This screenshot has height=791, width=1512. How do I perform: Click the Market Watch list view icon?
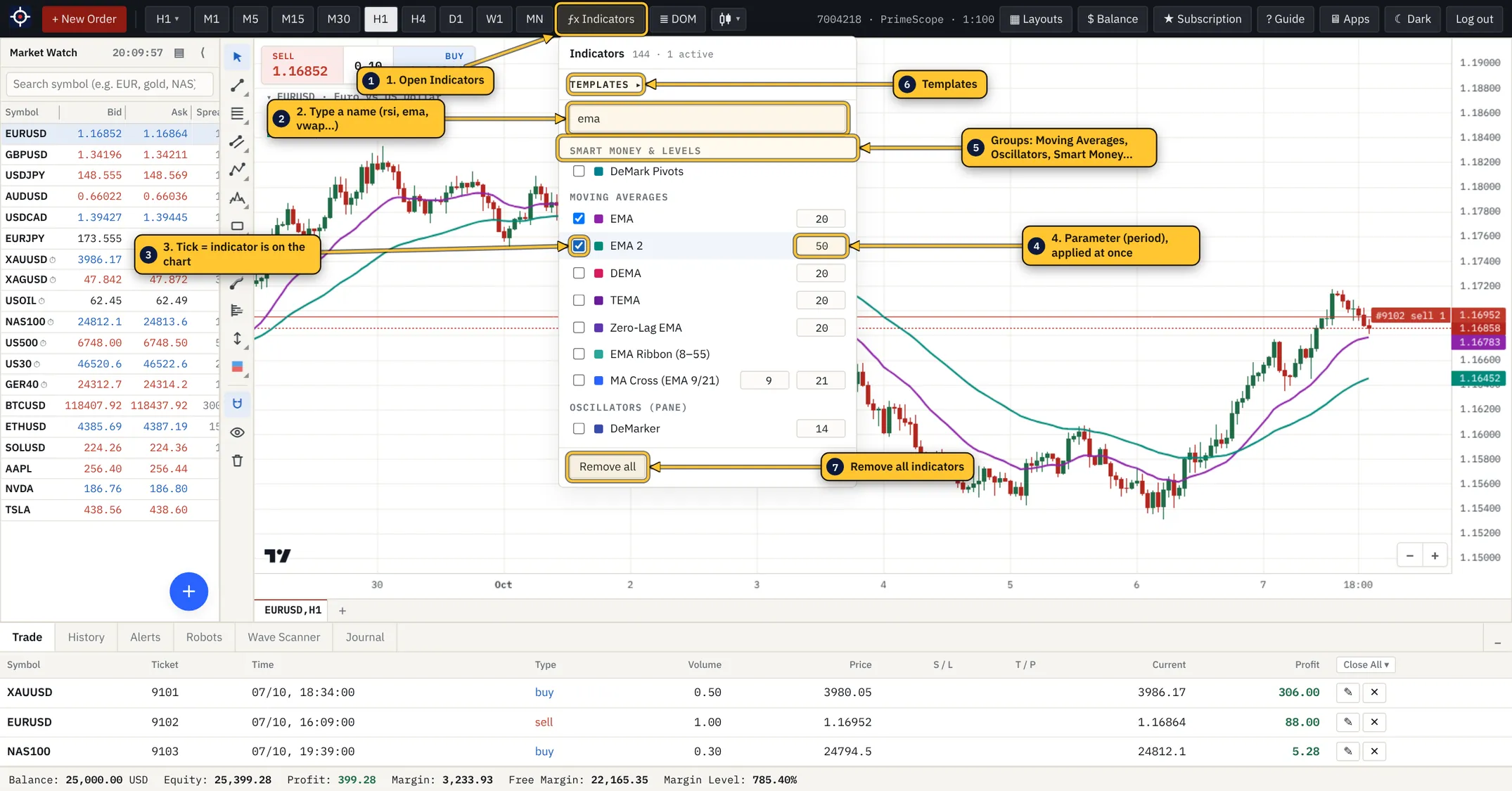point(179,53)
